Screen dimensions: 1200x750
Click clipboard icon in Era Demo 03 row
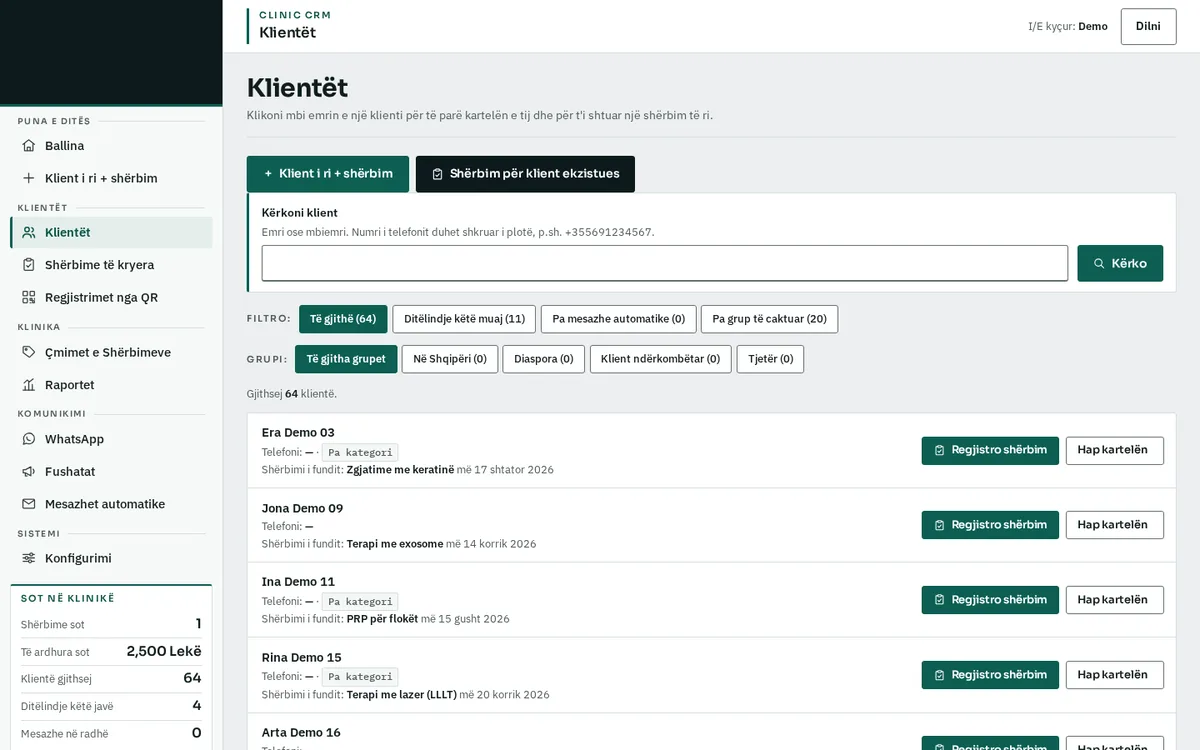coord(939,451)
